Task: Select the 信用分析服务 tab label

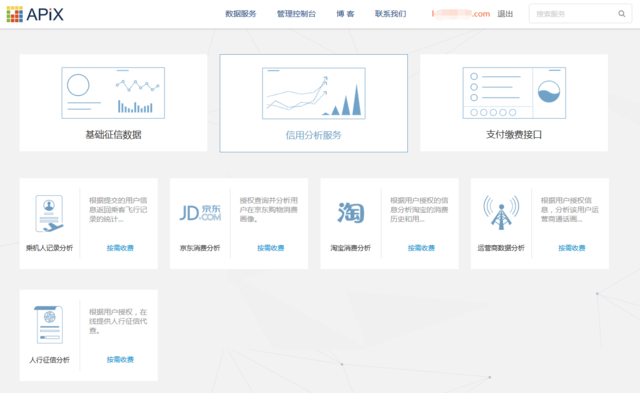Action: click(313, 135)
